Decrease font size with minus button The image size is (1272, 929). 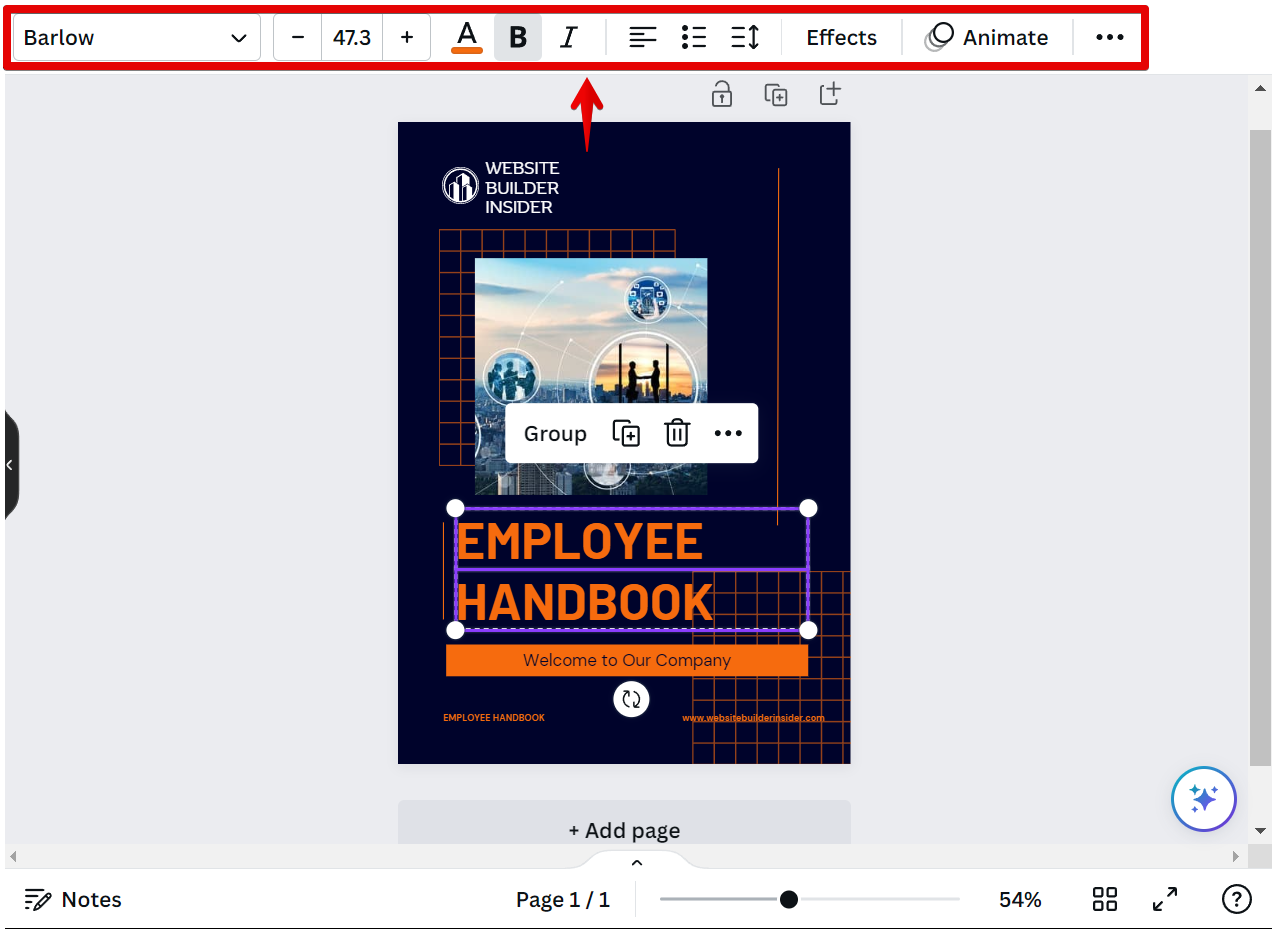point(298,38)
